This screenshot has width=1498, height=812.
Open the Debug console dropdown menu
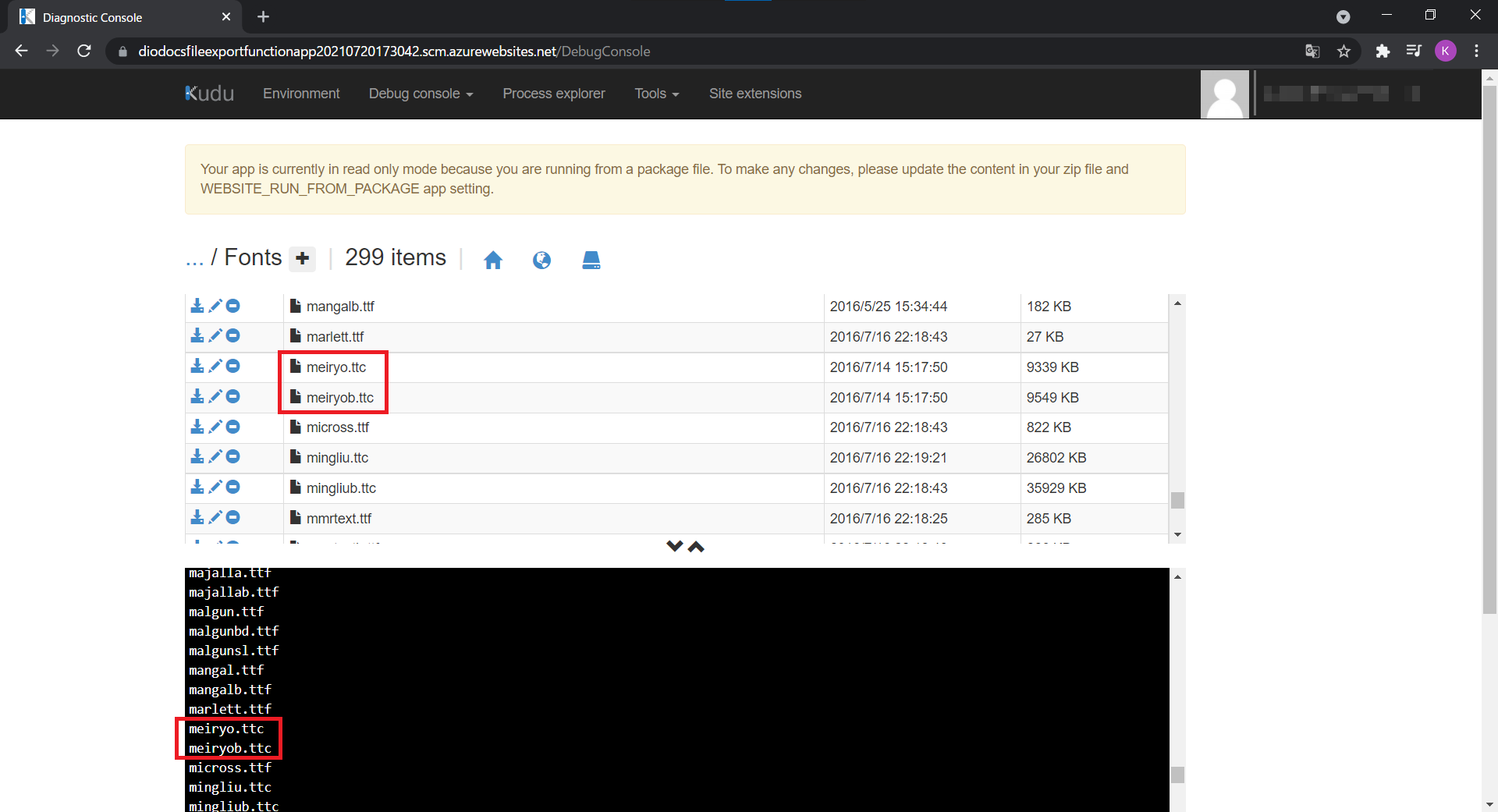[x=421, y=94]
